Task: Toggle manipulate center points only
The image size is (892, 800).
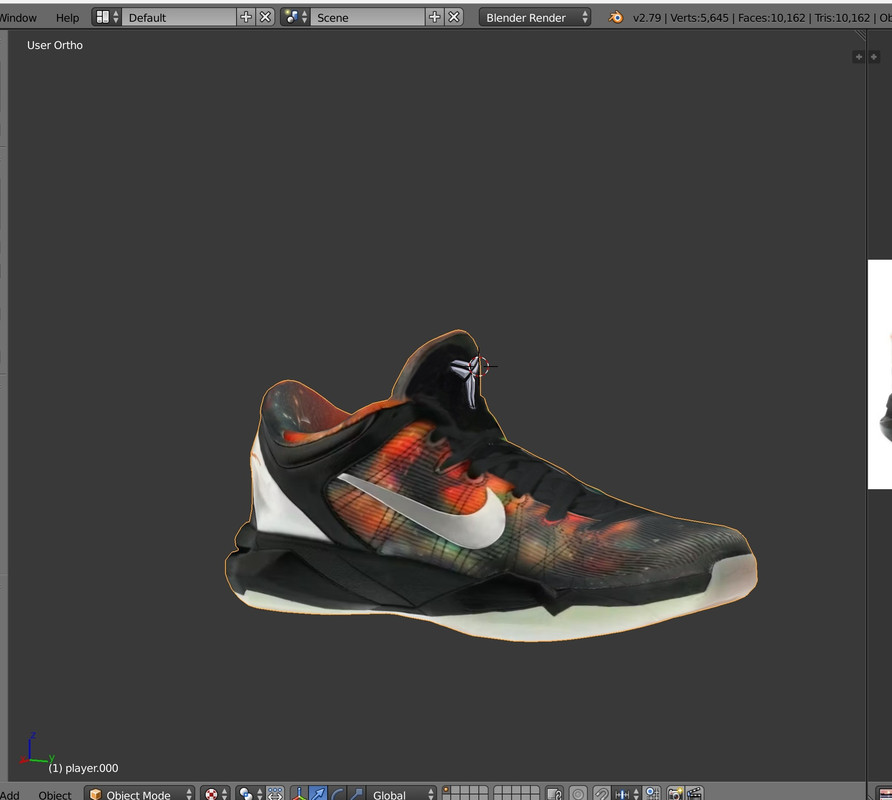Action: (x=275, y=794)
